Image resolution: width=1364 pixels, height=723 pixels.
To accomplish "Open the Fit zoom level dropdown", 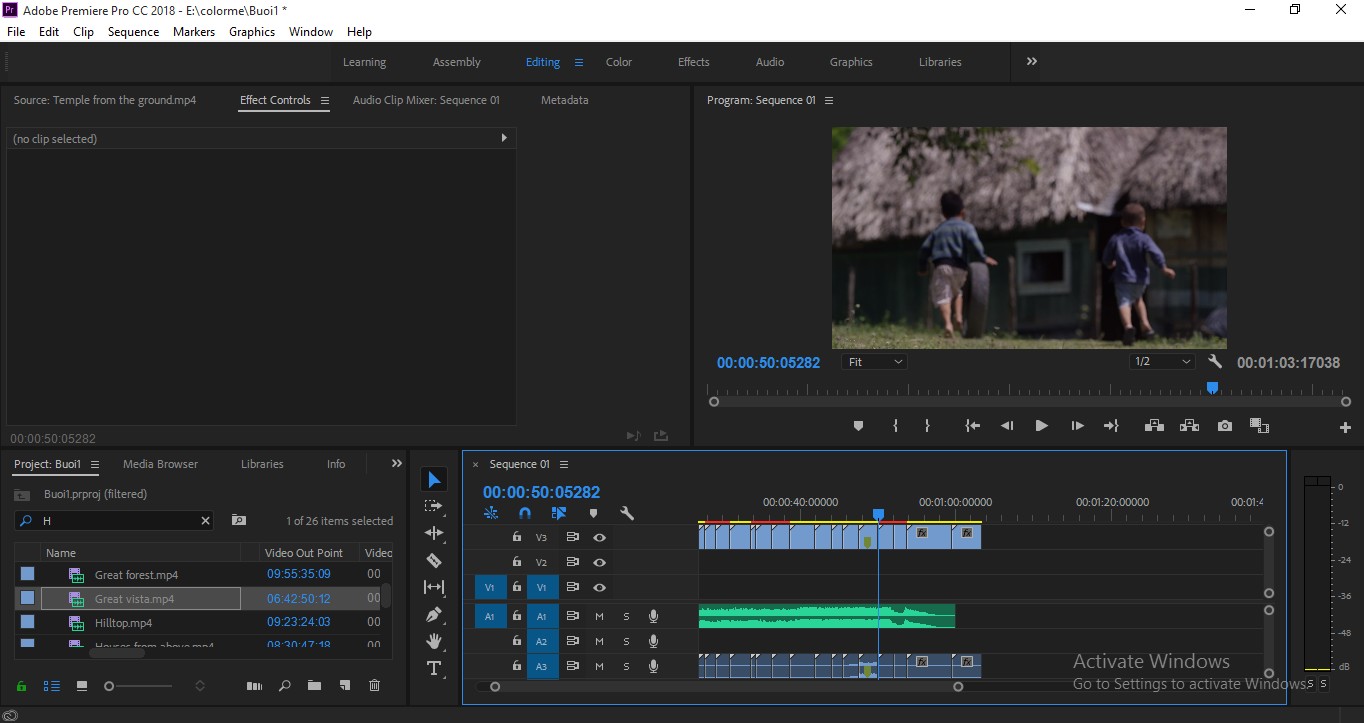I will [x=874, y=362].
